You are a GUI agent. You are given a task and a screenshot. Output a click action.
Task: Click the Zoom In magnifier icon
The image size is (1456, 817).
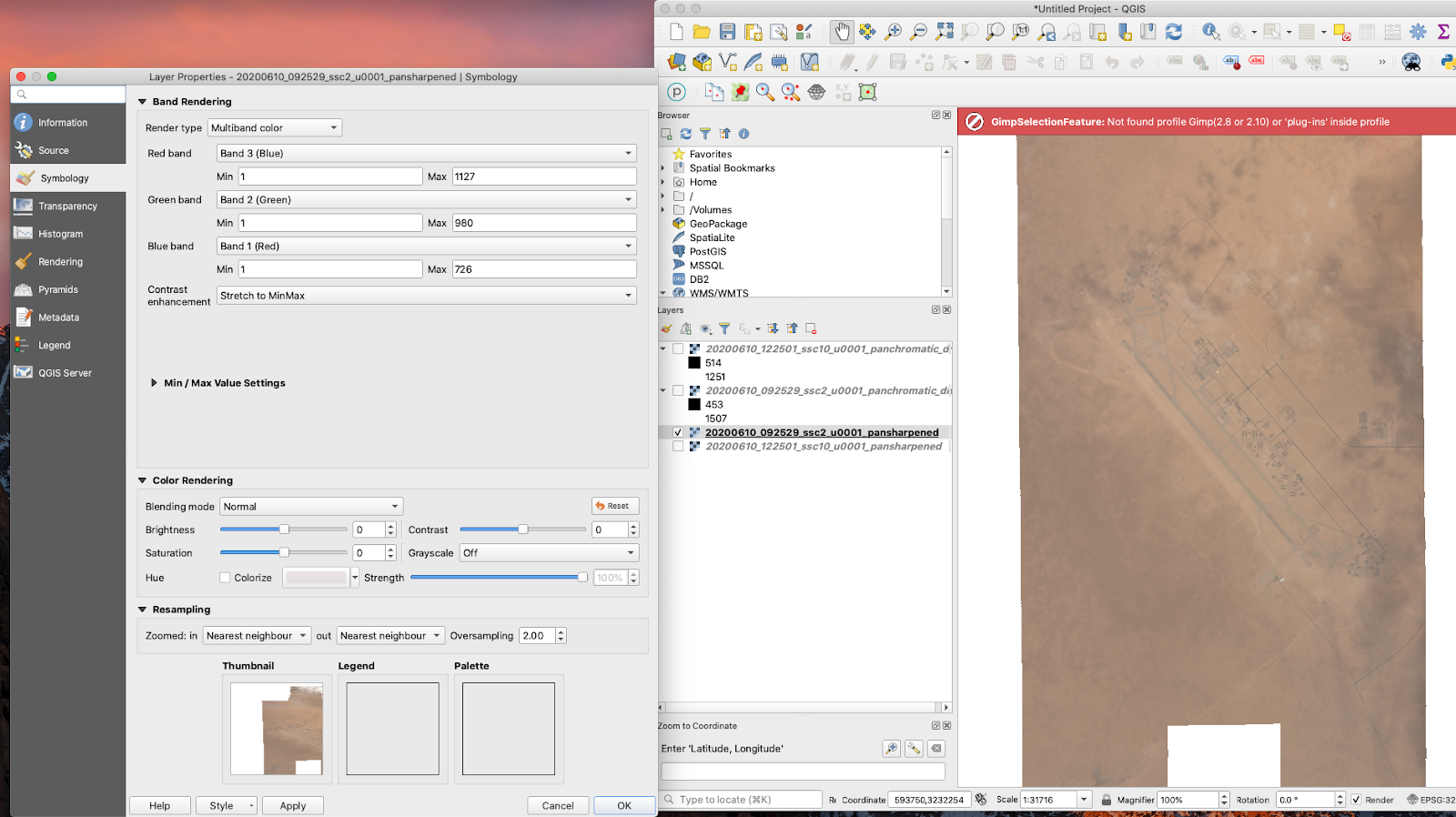pyautogui.click(x=894, y=32)
